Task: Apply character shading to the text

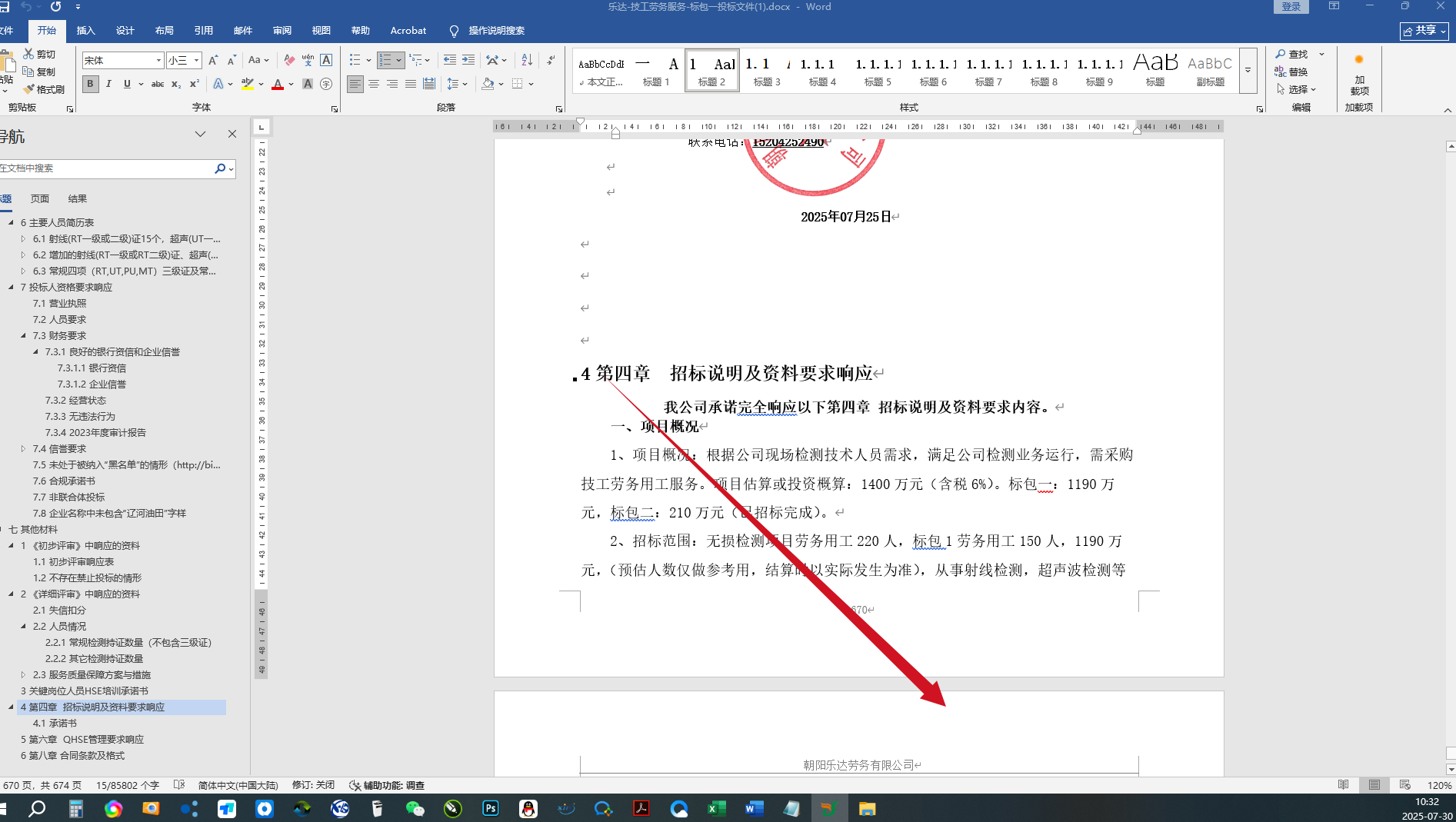Action: tap(308, 84)
